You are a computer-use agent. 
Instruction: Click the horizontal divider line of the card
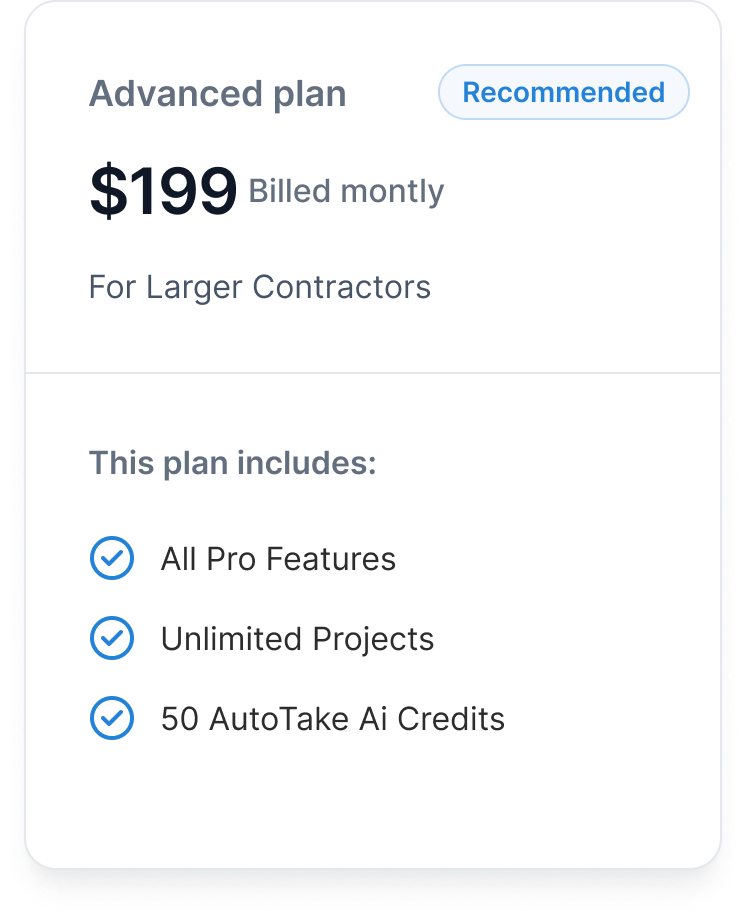coord(373,372)
